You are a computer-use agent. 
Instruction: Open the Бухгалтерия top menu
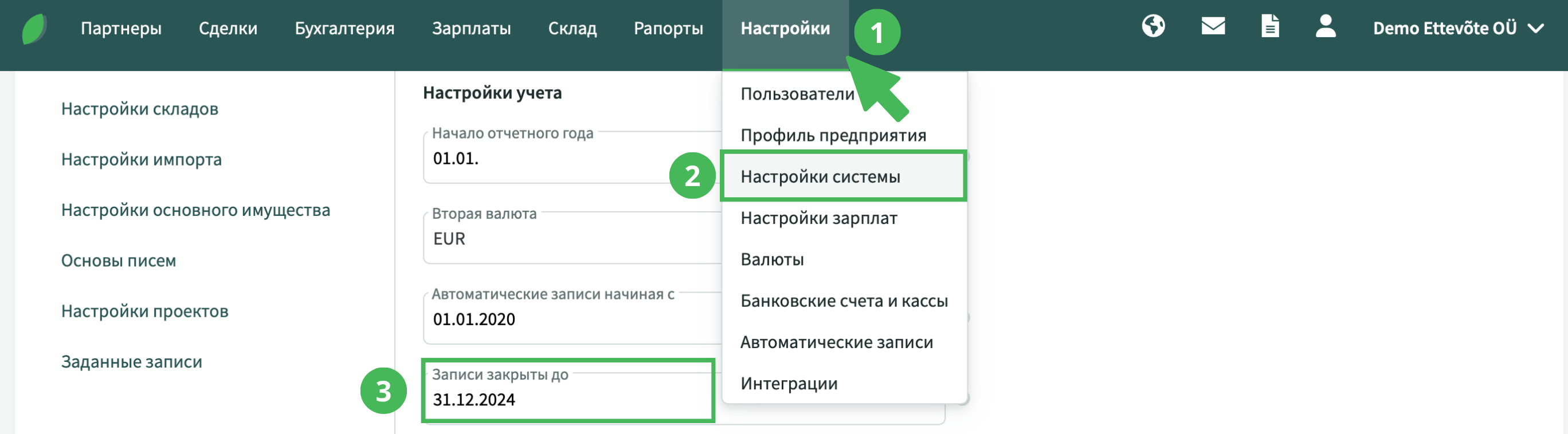[x=344, y=29]
